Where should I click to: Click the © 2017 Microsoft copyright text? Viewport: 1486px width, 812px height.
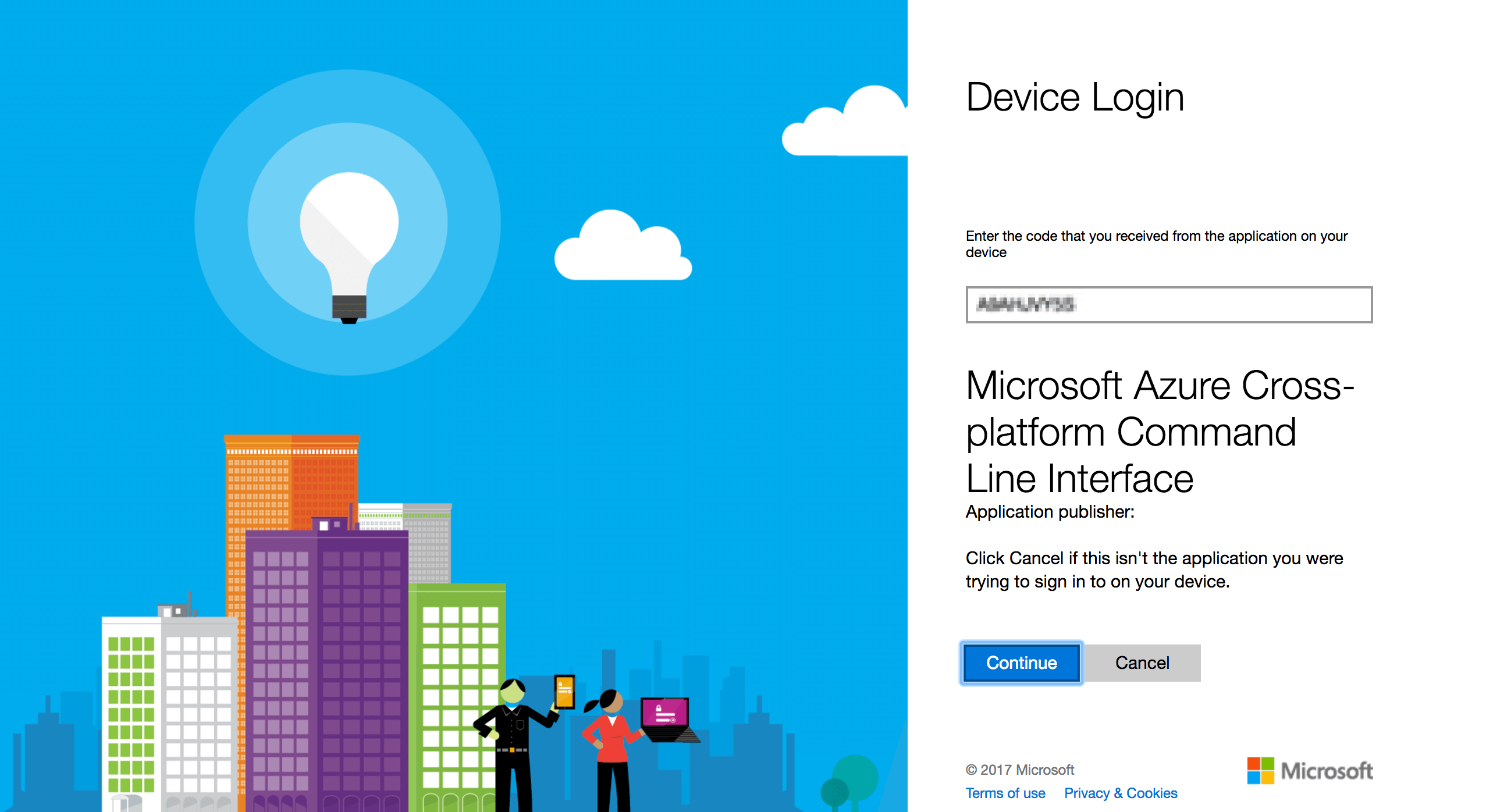pyautogui.click(x=1019, y=769)
